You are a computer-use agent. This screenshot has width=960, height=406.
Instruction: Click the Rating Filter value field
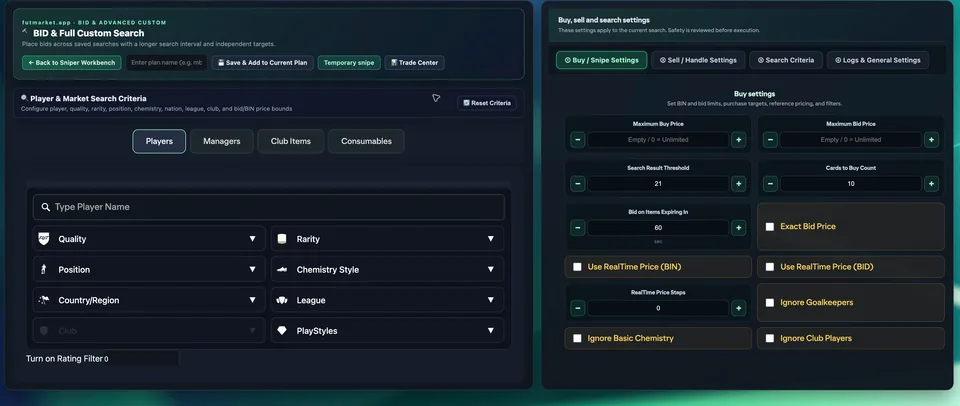pyautogui.click(x=141, y=359)
